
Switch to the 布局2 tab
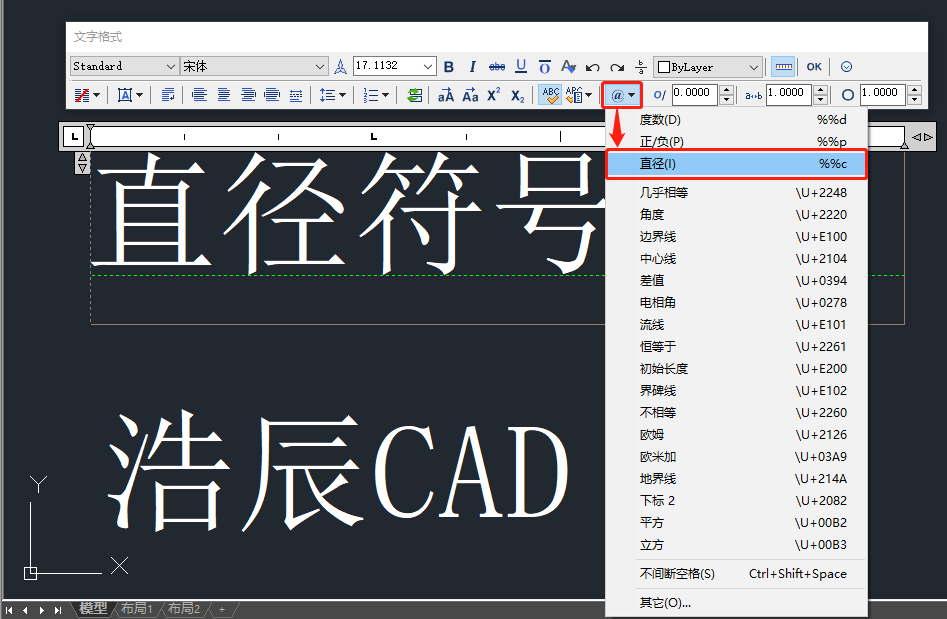[x=184, y=609]
